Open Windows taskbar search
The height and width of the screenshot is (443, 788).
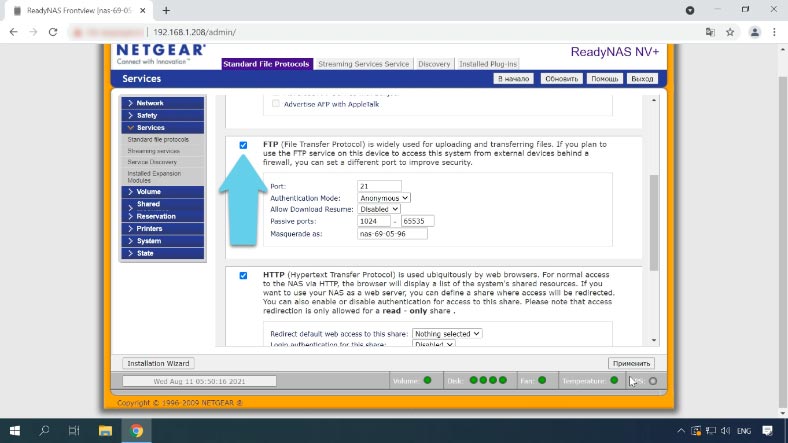[x=44, y=431]
